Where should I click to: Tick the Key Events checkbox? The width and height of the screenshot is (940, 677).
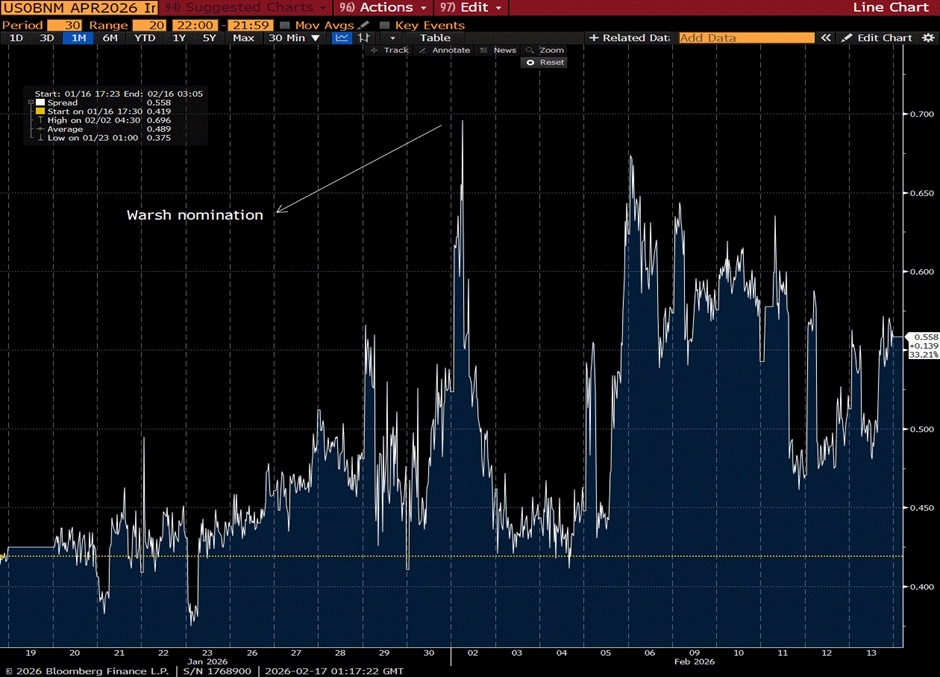pos(385,25)
